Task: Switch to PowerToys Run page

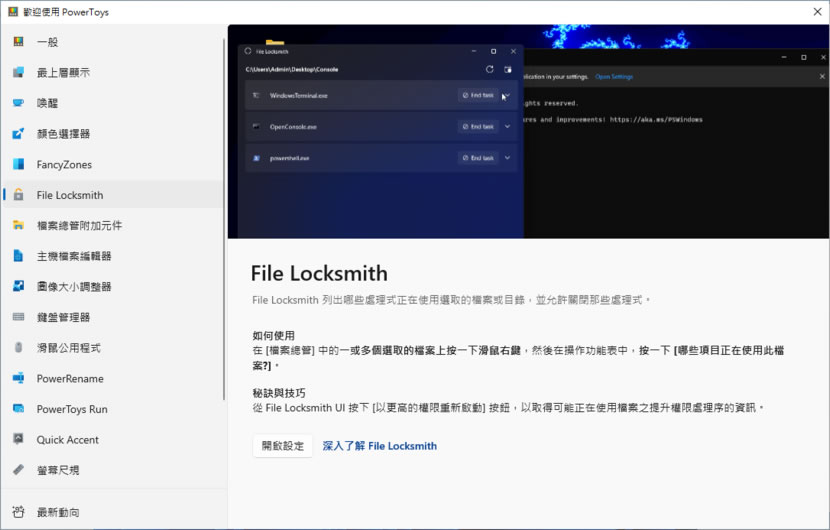Action: (x=72, y=409)
